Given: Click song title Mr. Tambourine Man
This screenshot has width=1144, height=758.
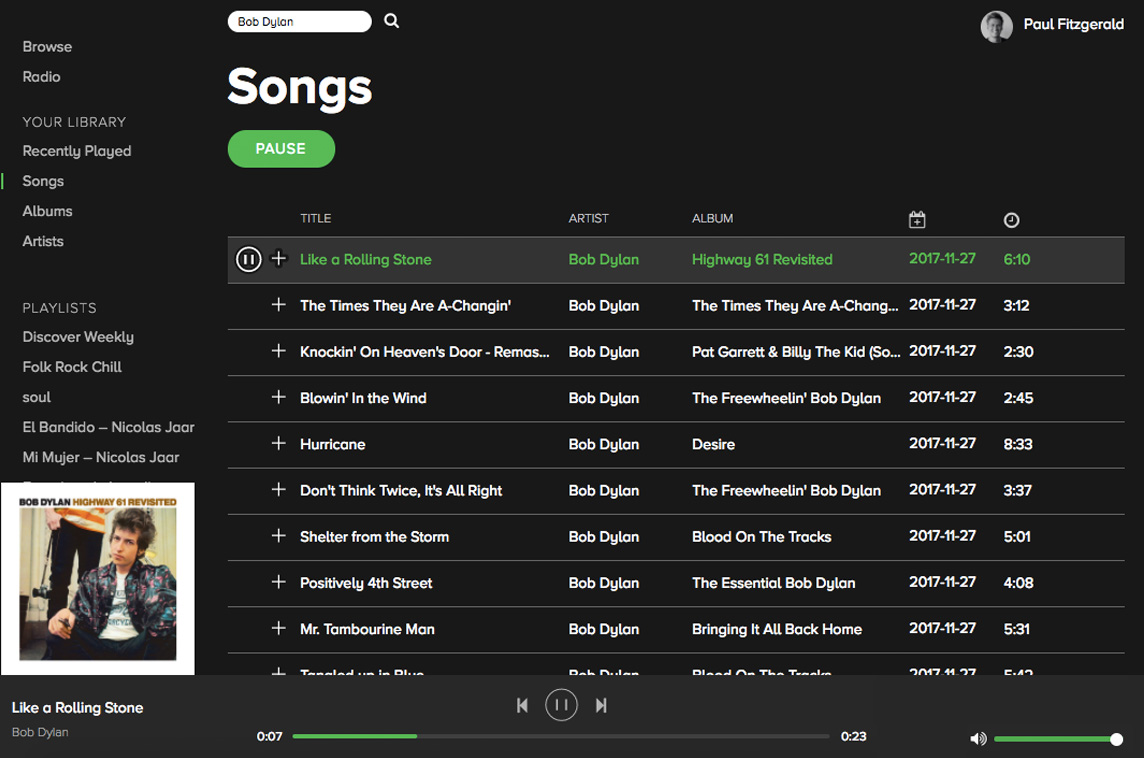Looking at the screenshot, I should [x=367, y=629].
